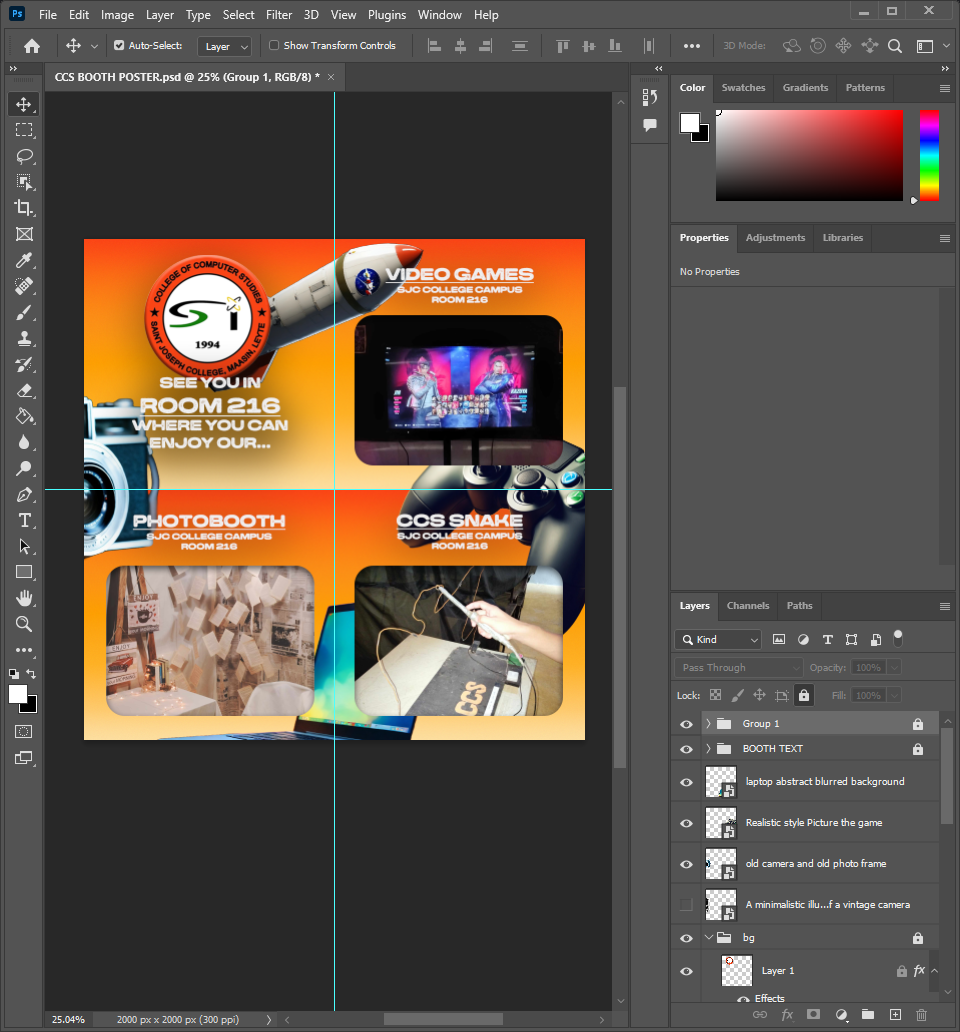The height and width of the screenshot is (1032, 960).
Task: Enable Show Transform Controls
Action: [273, 45]
